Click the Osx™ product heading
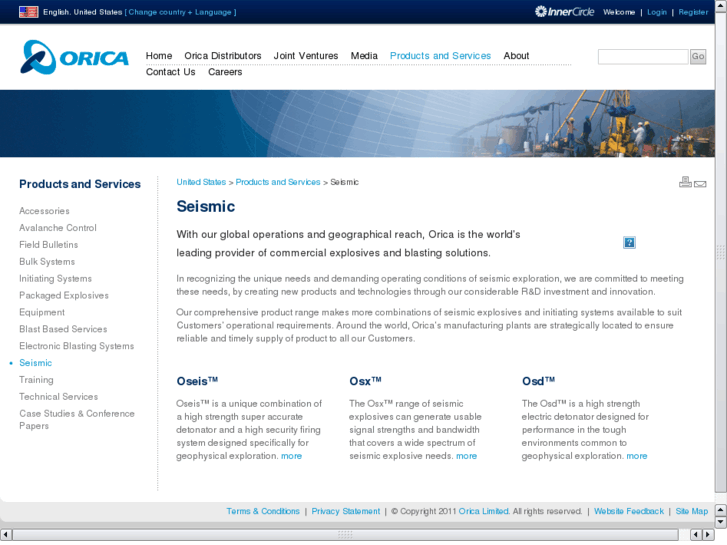 pyautogui.click(x=365, y=381)
